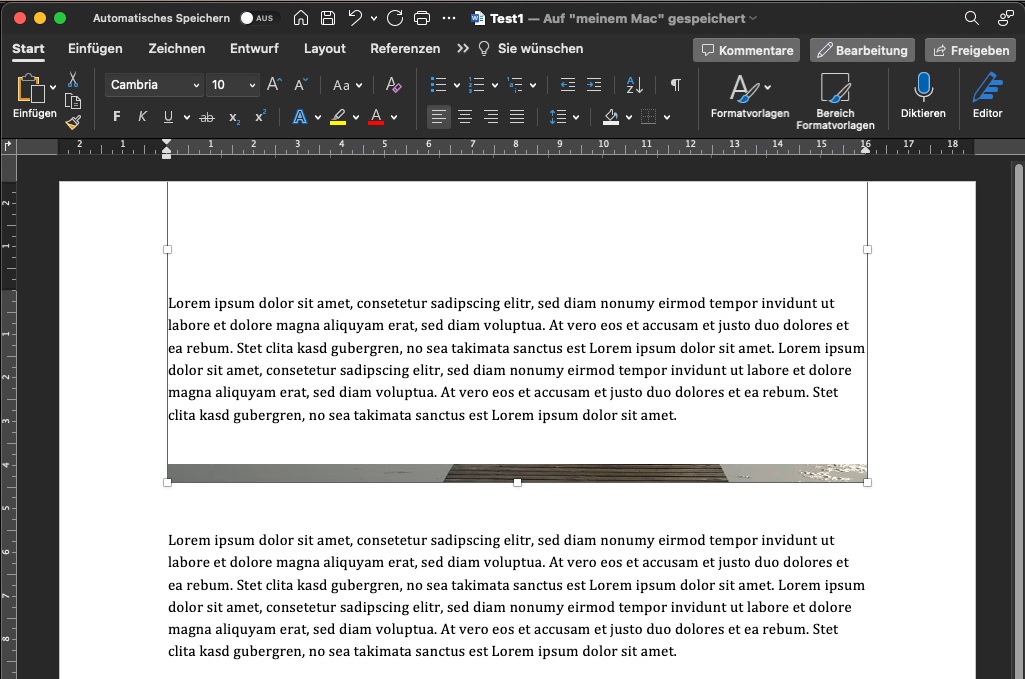Click the image's bottom-center resize handle
1025x679 pixels.
517,482
